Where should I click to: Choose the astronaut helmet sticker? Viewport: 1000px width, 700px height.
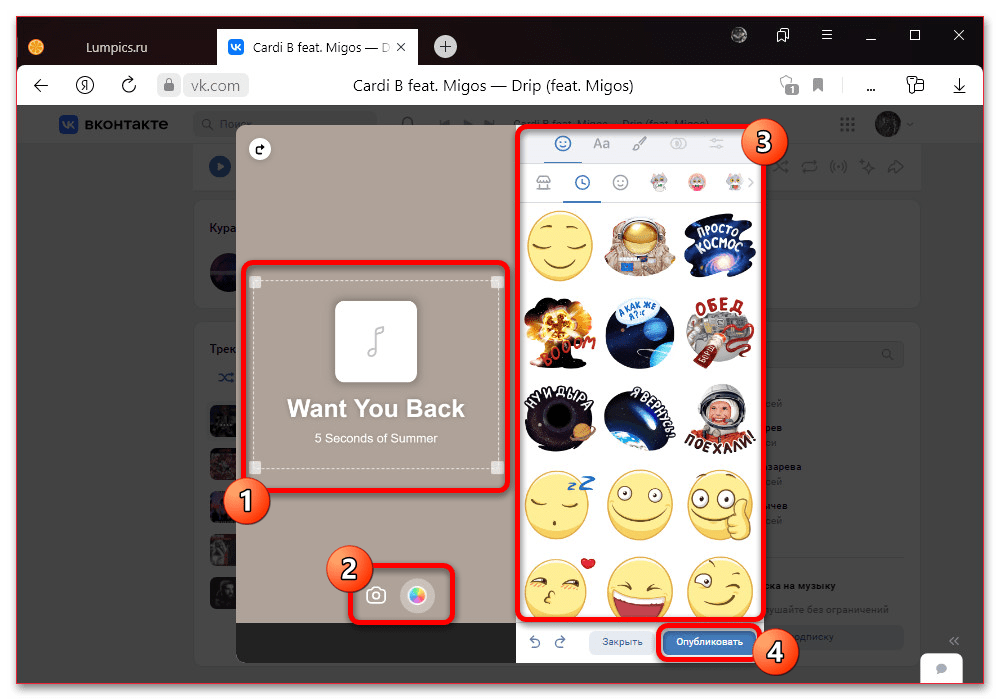click(x=640, y=246)
